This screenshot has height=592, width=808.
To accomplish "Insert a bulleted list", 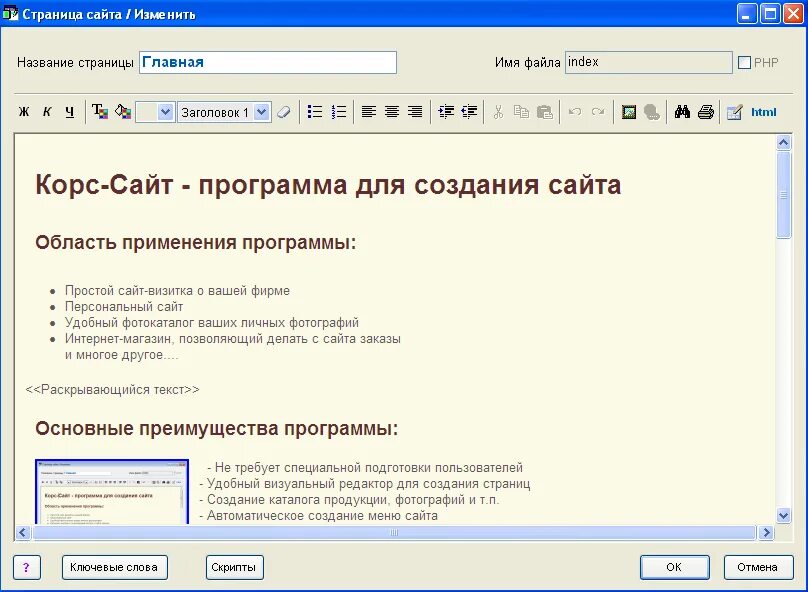I will coord(315,112).
